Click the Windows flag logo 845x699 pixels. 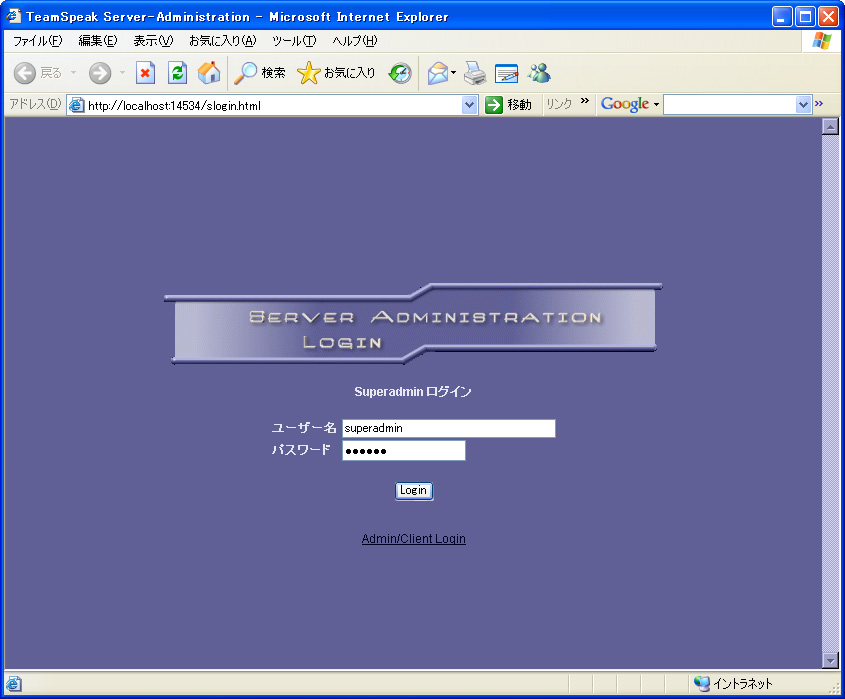pos(822,40)
